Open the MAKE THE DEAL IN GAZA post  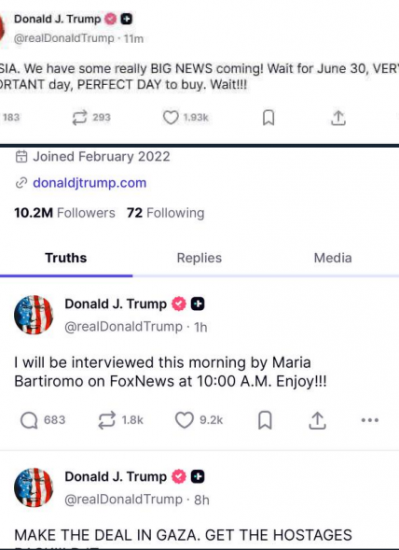(x=183, y=535)
